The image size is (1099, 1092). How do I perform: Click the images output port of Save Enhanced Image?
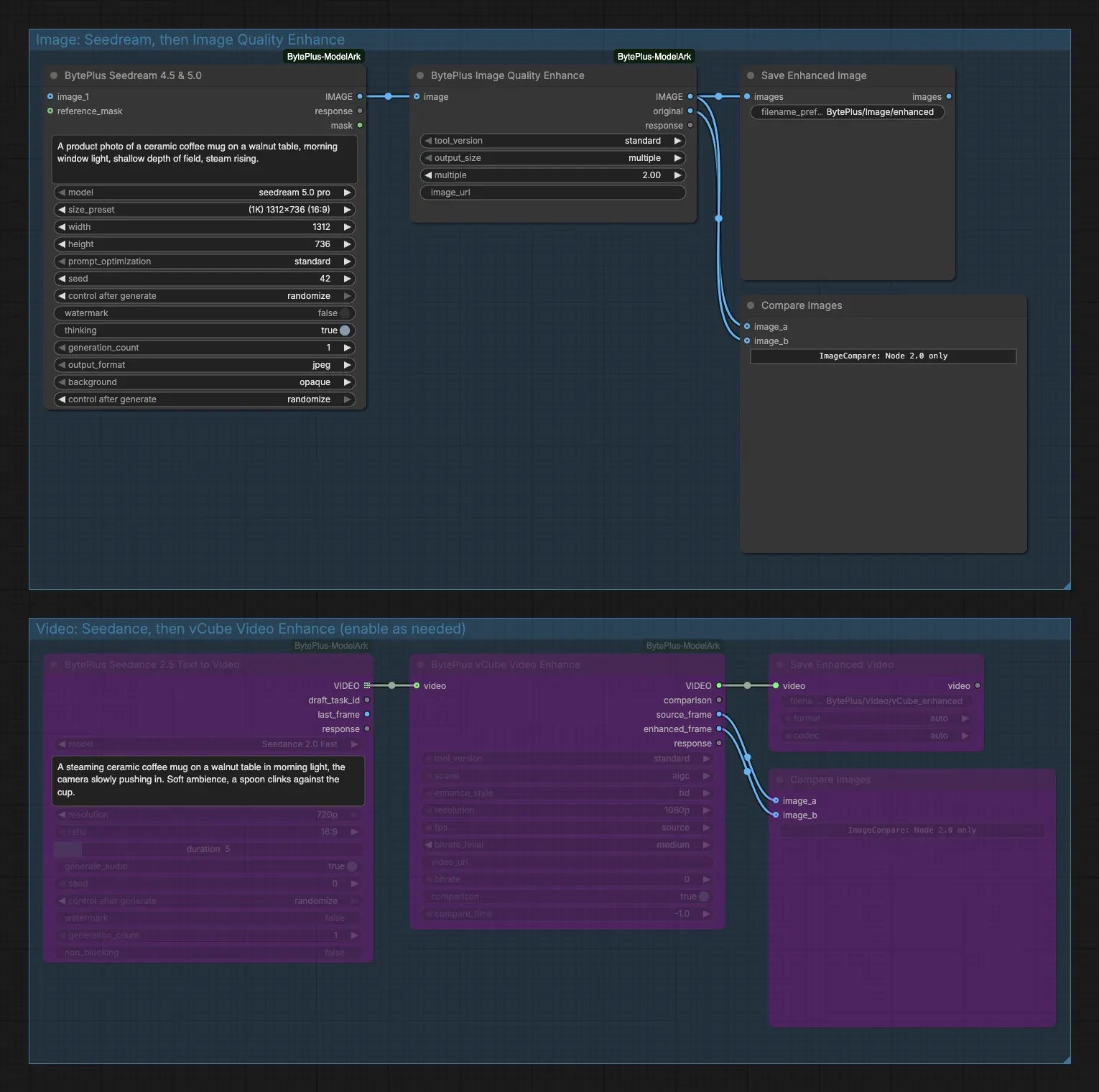[949, 96]
